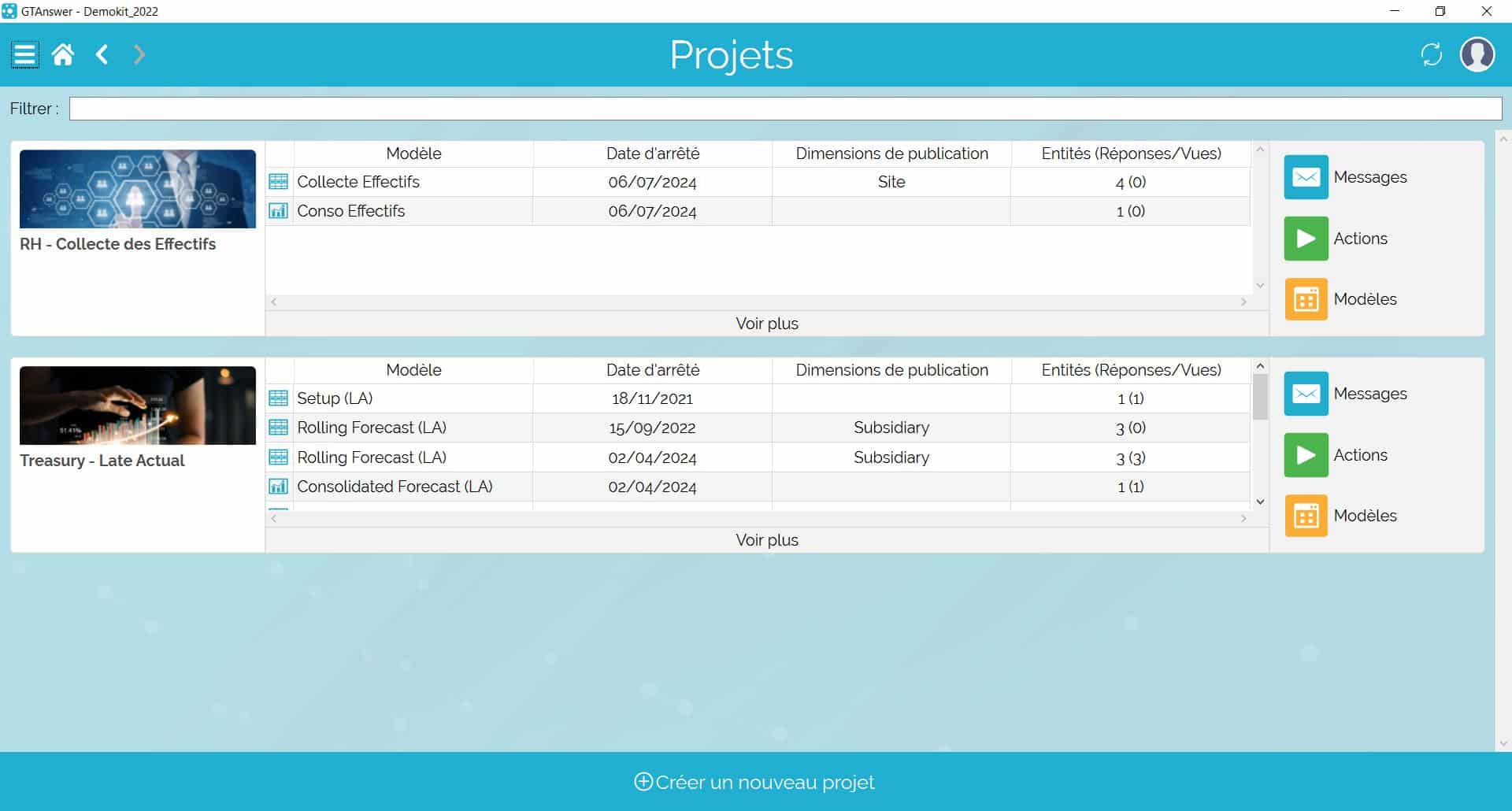1512x811 pixels.
Task: Click the table icon of Rolling Forecast 02/04/2024 Subsidiary
Action: point(279,457)
